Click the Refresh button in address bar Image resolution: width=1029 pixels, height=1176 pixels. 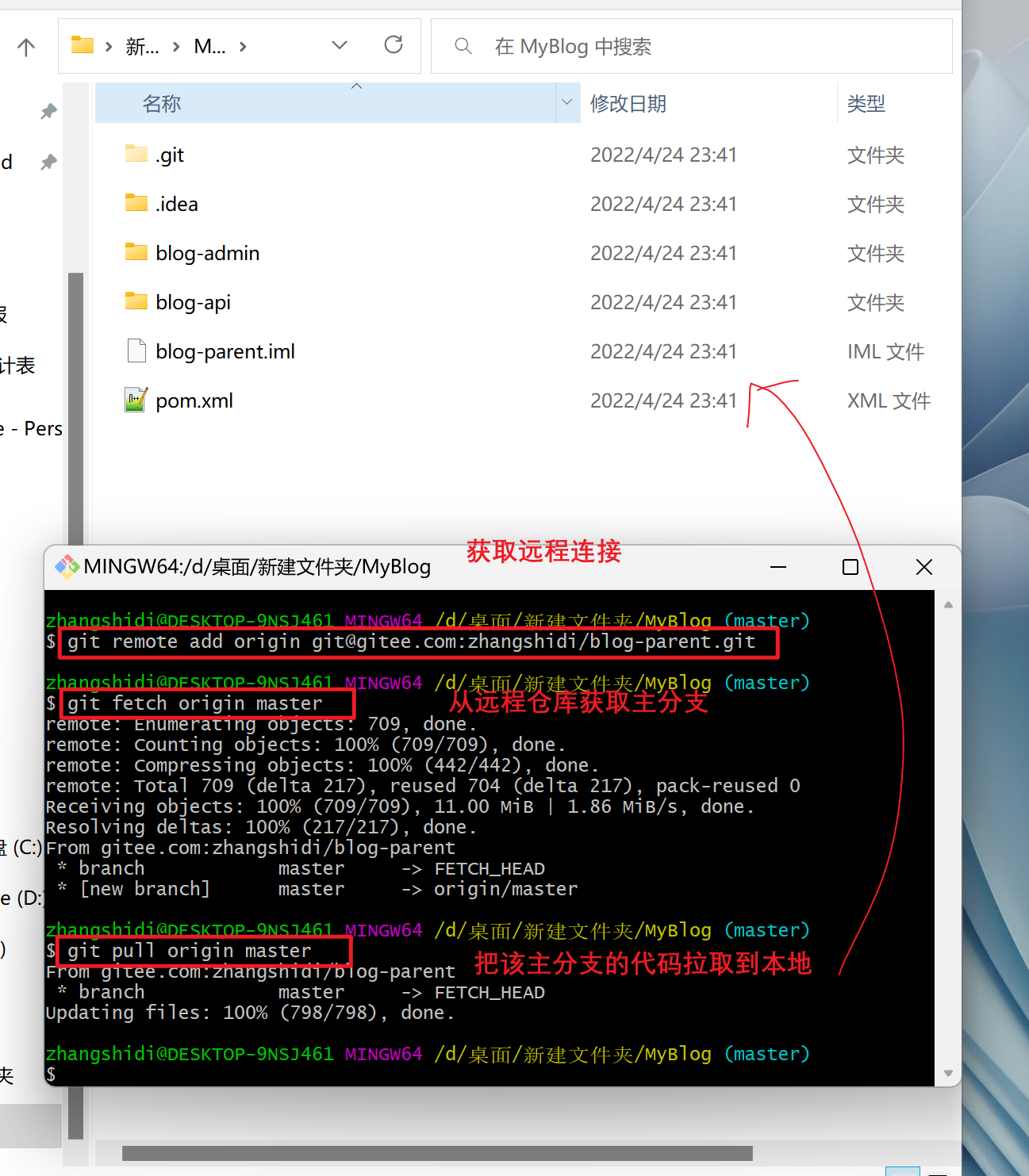coord(394,45)
